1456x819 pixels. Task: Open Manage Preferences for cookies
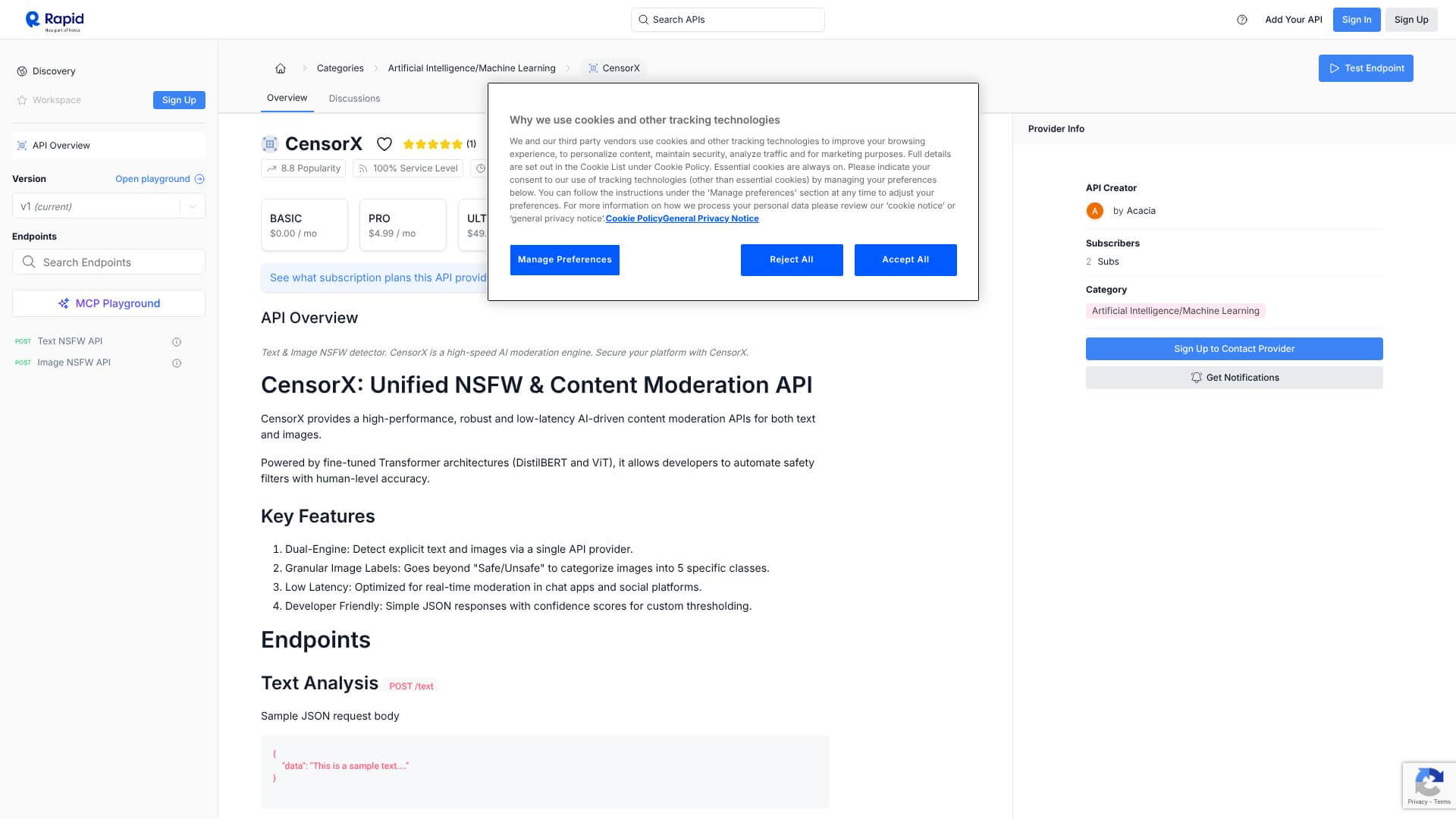tap(565, 260)
